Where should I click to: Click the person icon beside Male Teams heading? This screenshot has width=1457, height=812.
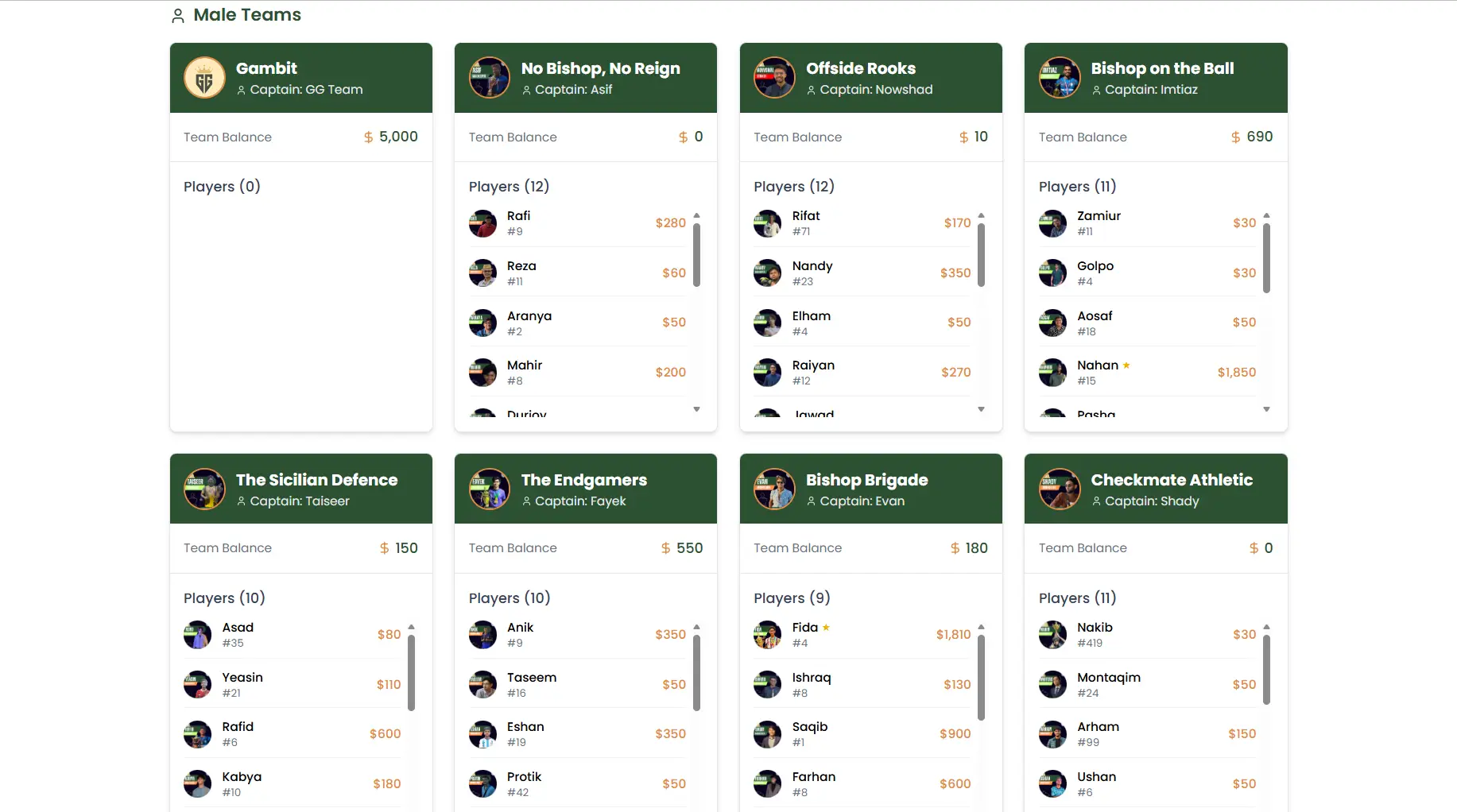pyautogui.click(x=177, y=14)
